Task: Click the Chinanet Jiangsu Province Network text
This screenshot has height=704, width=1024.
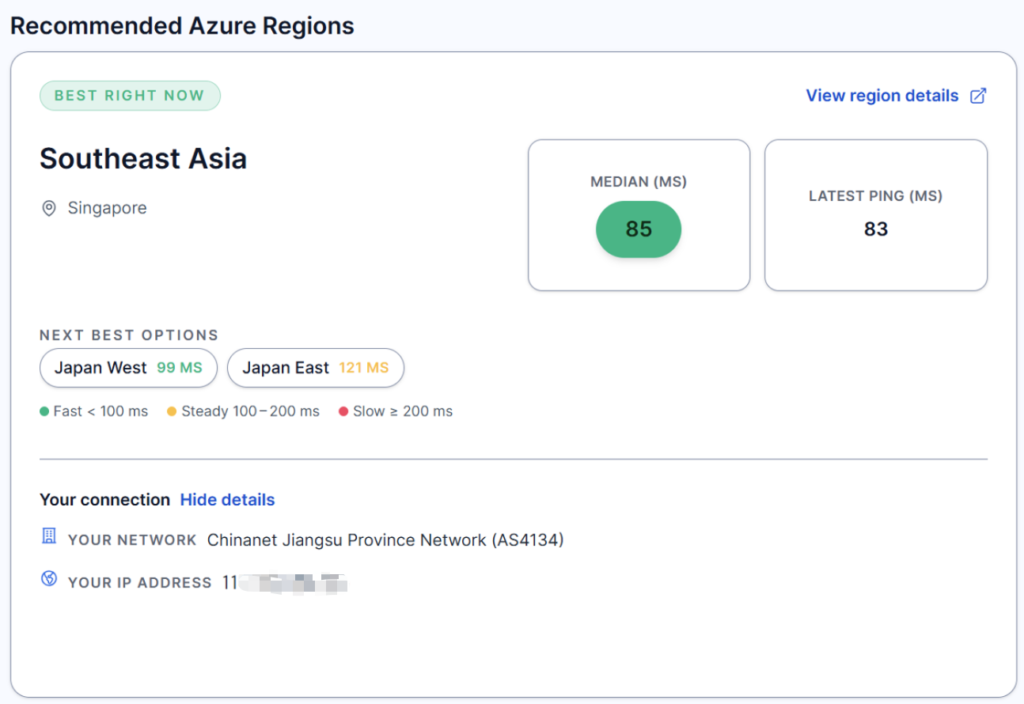Action: pos(385,540)
